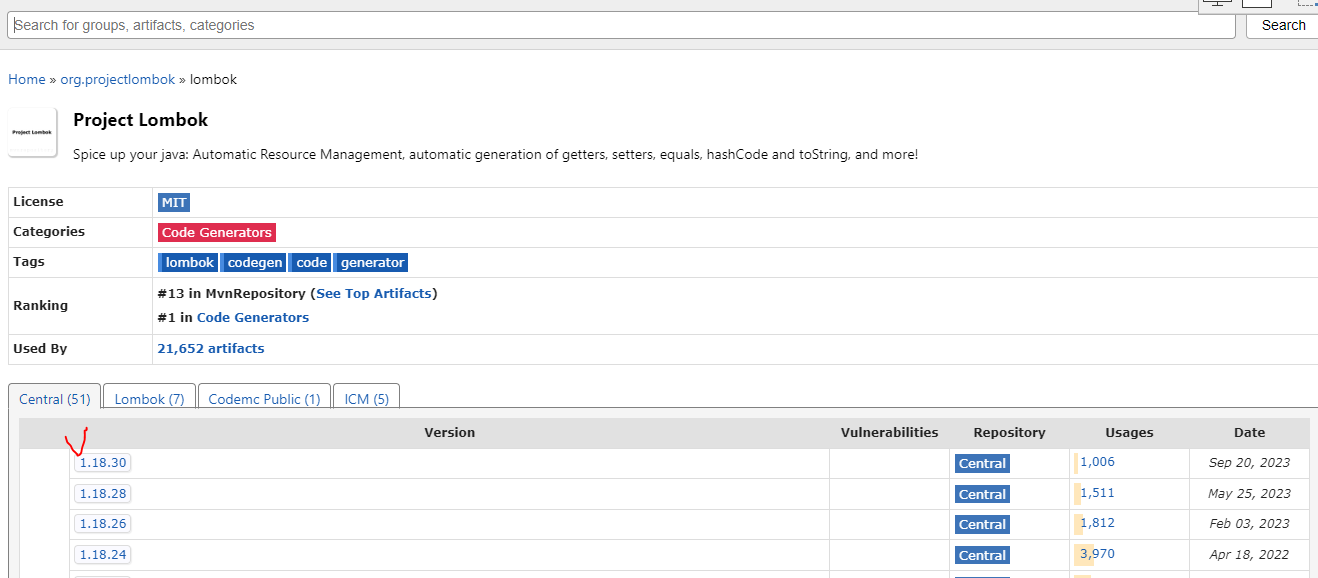Click the Ranking row label
Image resolution: width=1318 pixels, height=578 pixels.
[40, 306]
